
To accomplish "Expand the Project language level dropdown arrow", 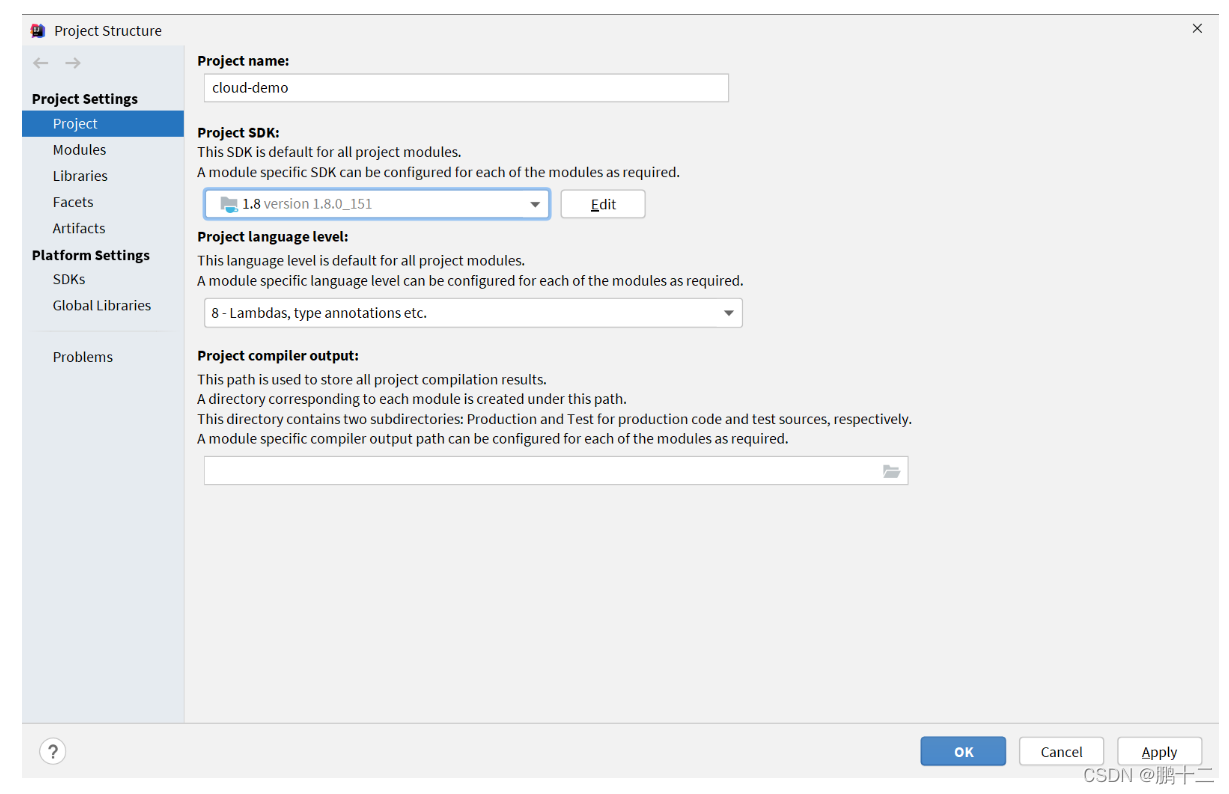I will [x=728, y=313].
